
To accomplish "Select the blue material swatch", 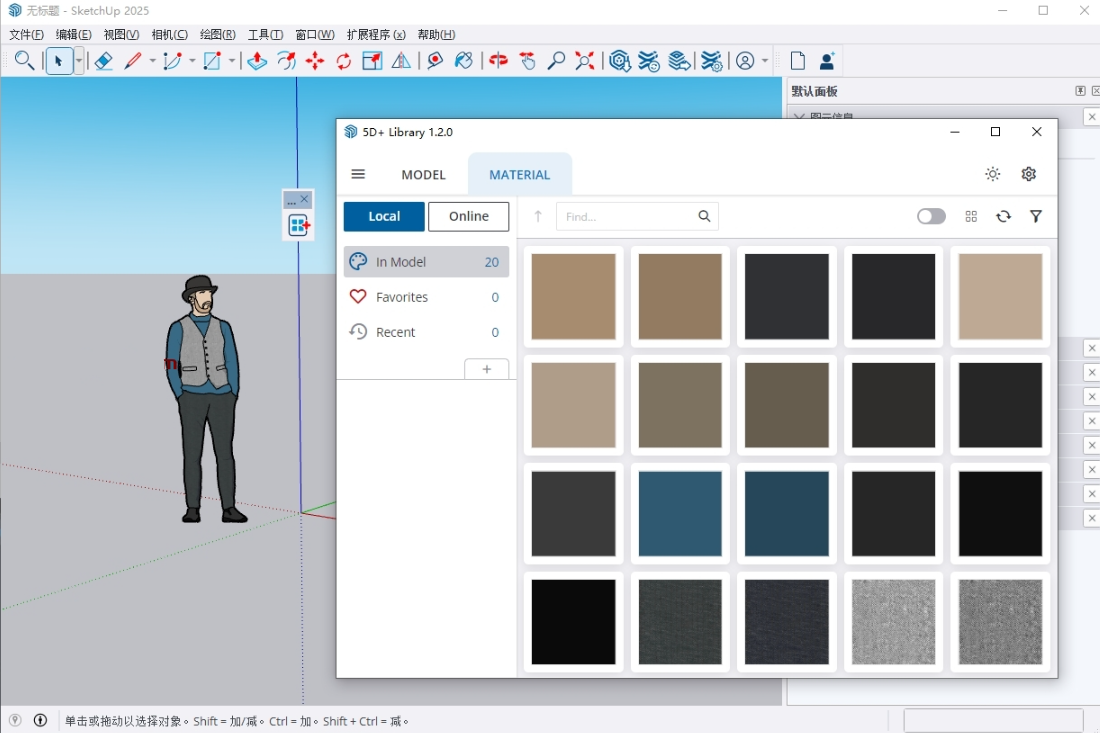I will pos(680,513).
